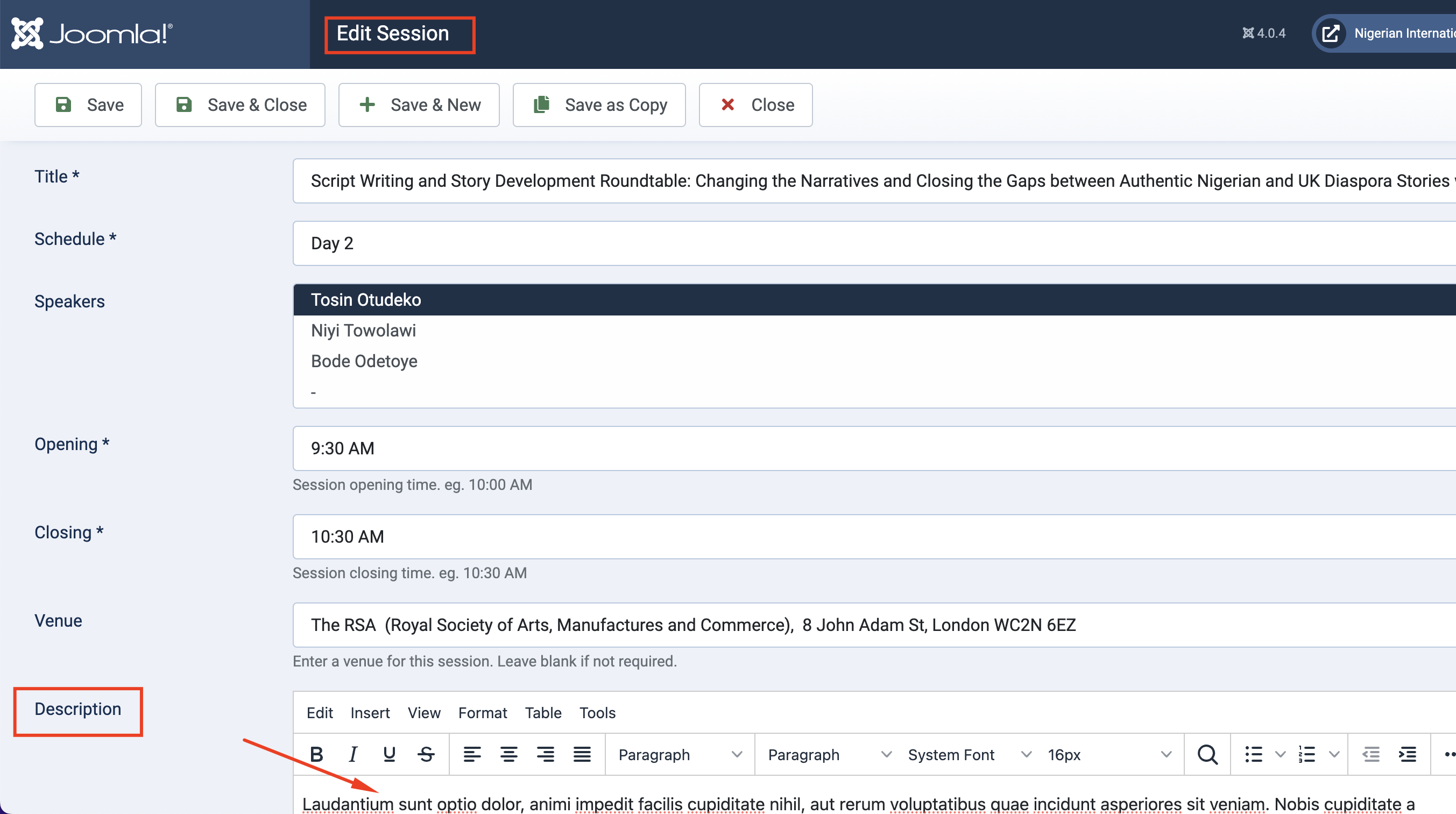Open the first Paragraph format dropdown
Screen dimensions: 1456x814
[x=680, y=755]
